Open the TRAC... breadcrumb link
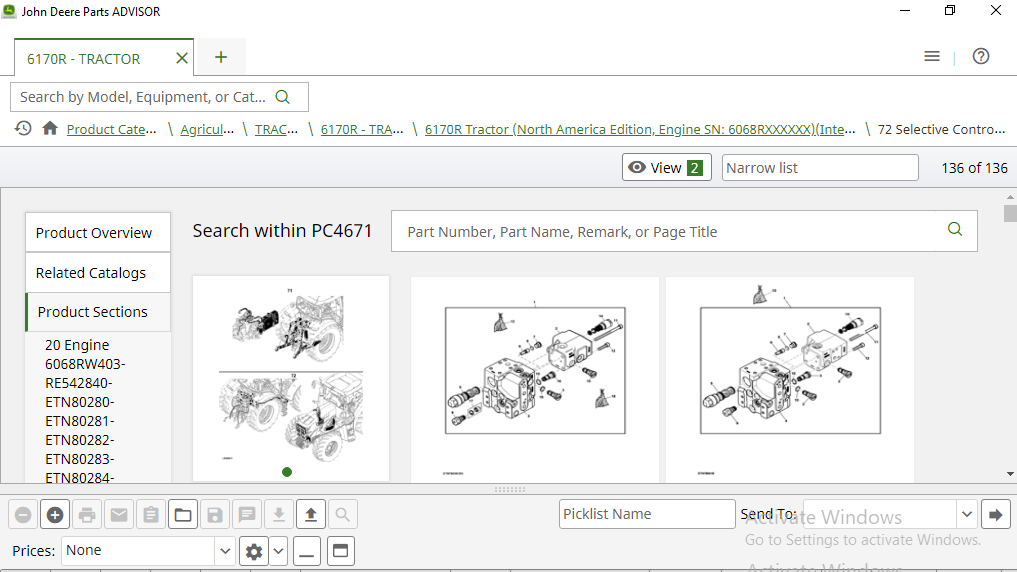This screenshot has height=572, width=1017. 276,129
